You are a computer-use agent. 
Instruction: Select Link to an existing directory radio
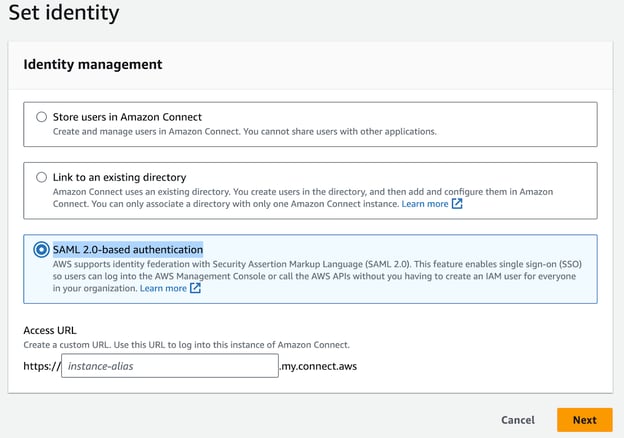[x=41, y=177]
